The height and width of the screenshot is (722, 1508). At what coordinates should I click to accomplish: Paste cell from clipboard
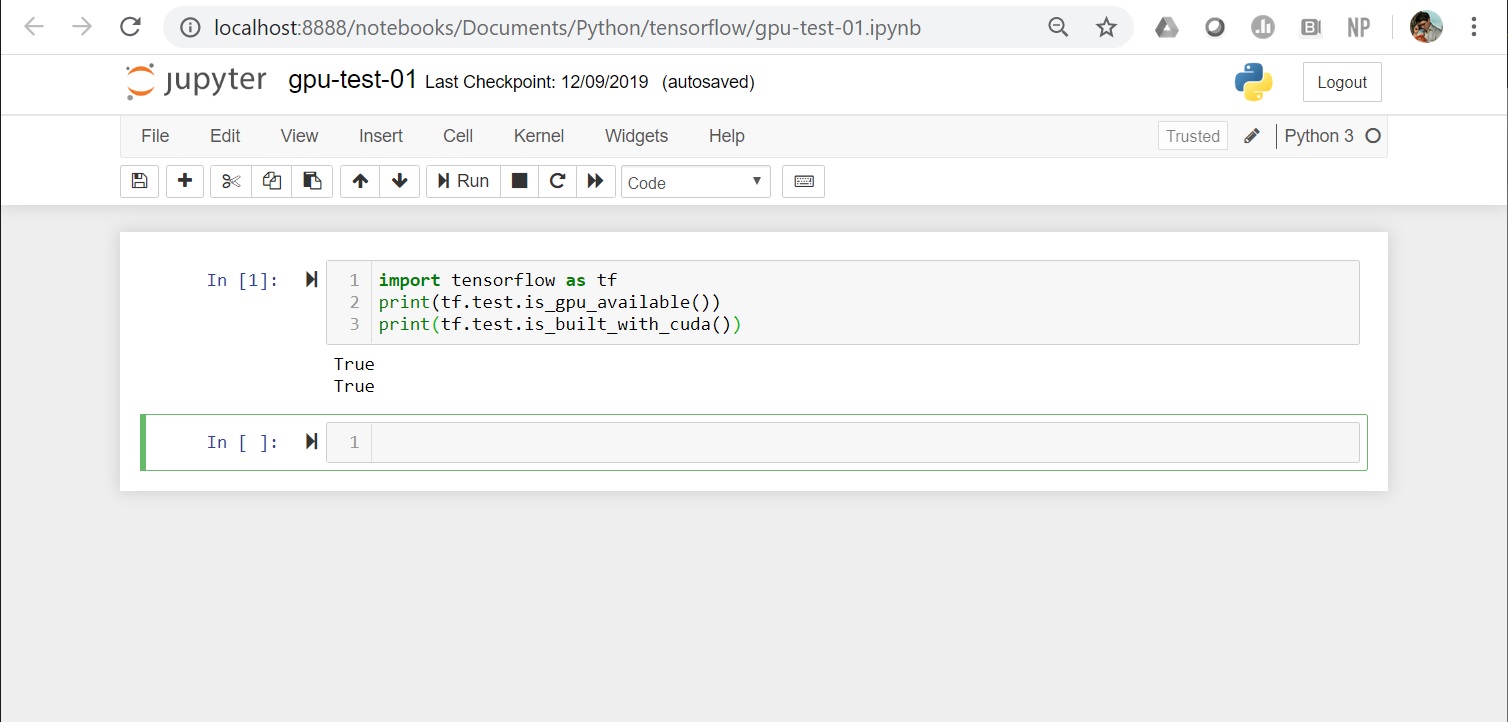(311, 181)
